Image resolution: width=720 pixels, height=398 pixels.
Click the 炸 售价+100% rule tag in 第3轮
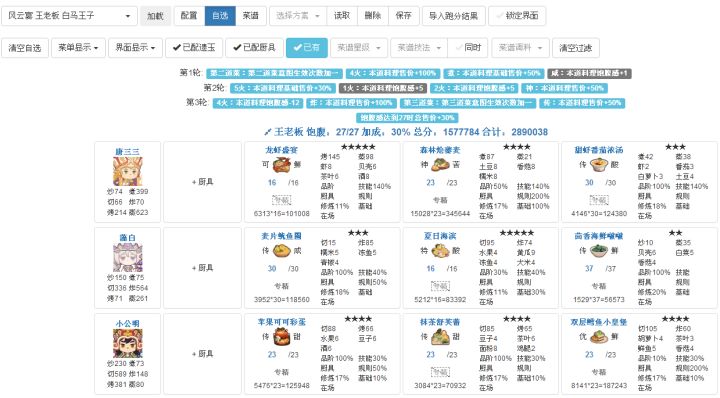[351, 103]
